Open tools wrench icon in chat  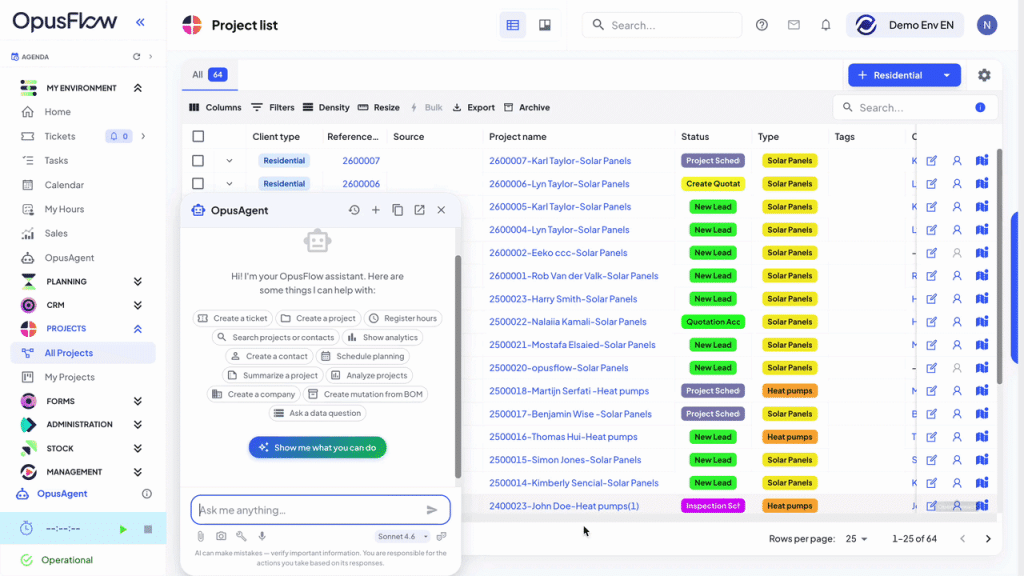(242, 536)
